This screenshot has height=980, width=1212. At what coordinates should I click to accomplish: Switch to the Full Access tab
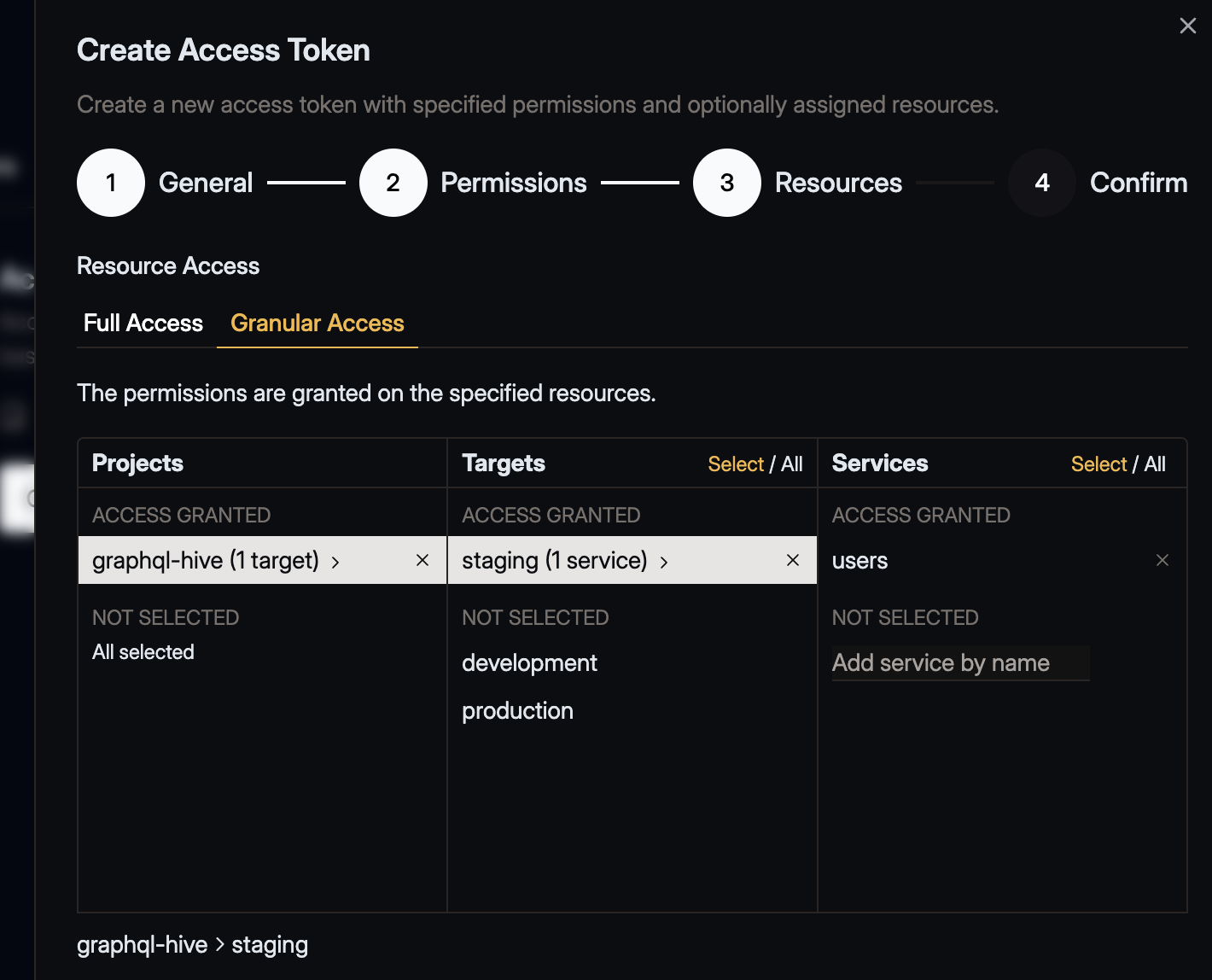(x=143, y=323)
